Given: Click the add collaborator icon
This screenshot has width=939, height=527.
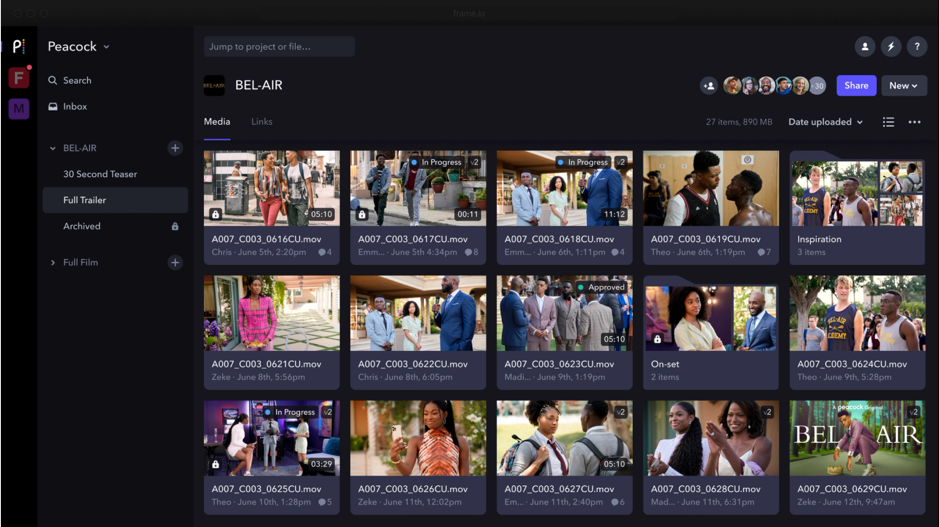Looking at the screenshot, I should [x=709, y=86].
